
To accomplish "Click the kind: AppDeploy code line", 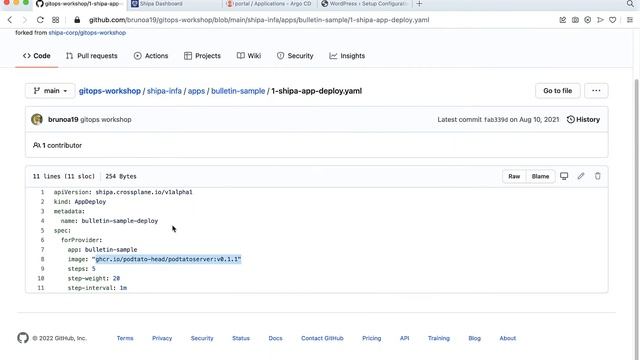I will click(80, 202).
